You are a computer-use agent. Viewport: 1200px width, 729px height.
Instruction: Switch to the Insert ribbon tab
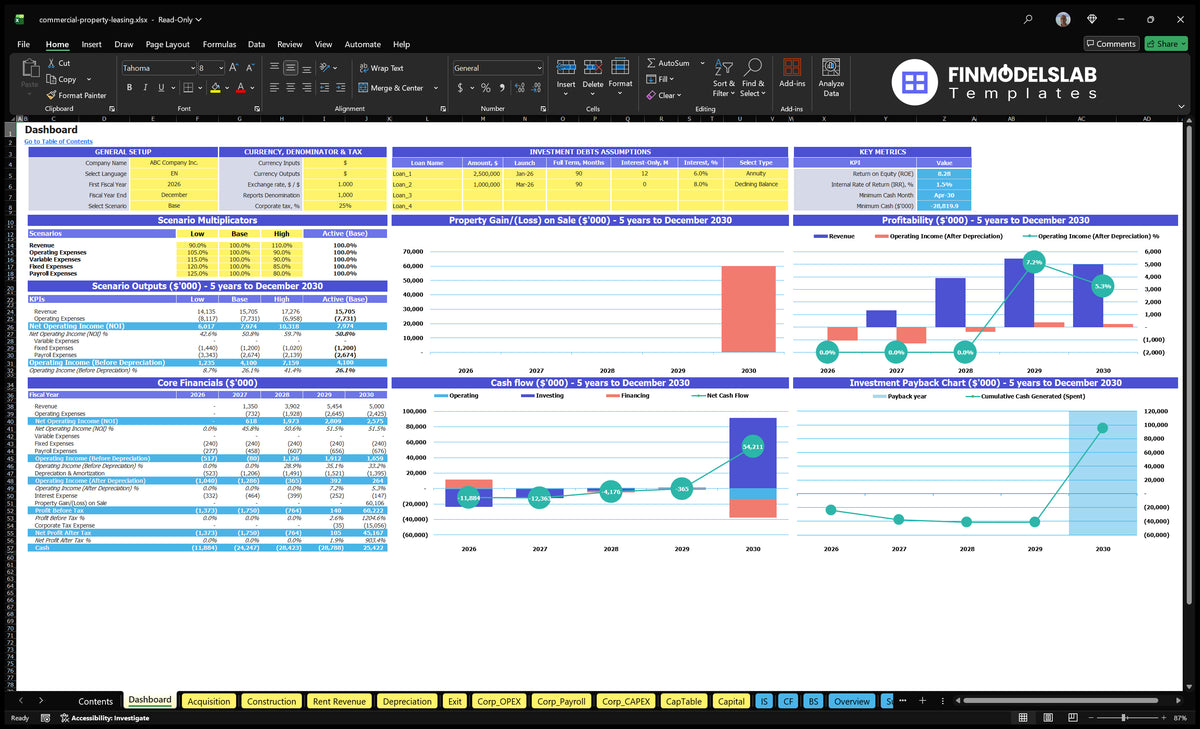click(x=91, y=44)
